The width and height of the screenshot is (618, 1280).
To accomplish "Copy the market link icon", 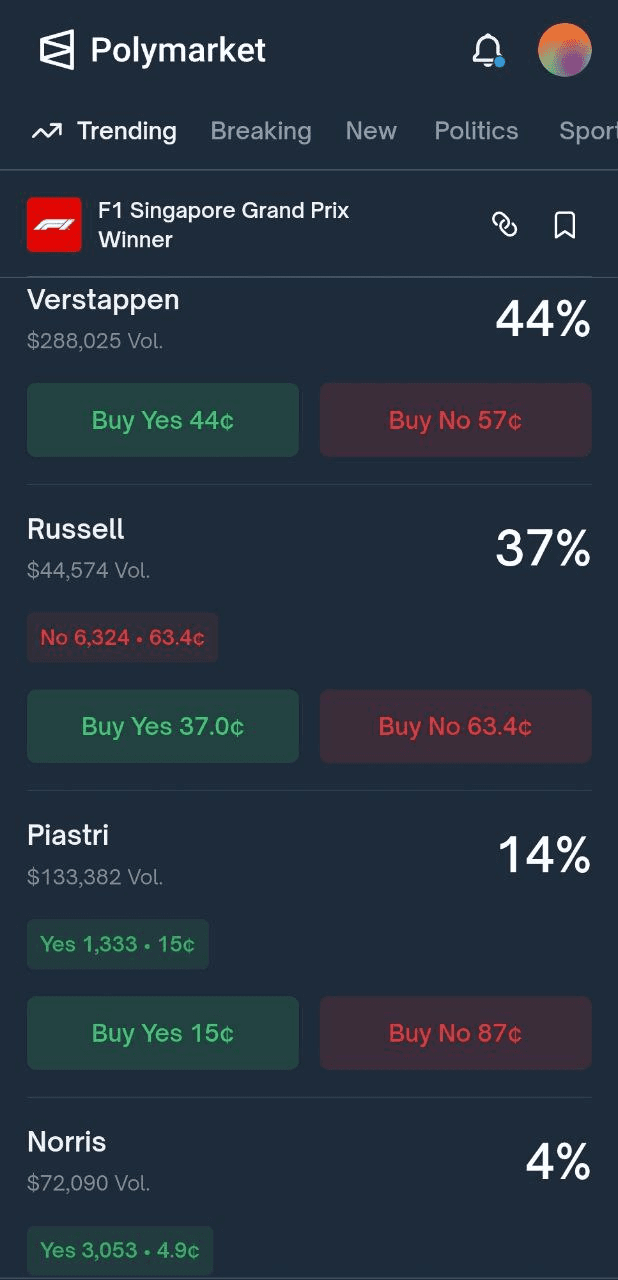I will [x=505, y=225].
